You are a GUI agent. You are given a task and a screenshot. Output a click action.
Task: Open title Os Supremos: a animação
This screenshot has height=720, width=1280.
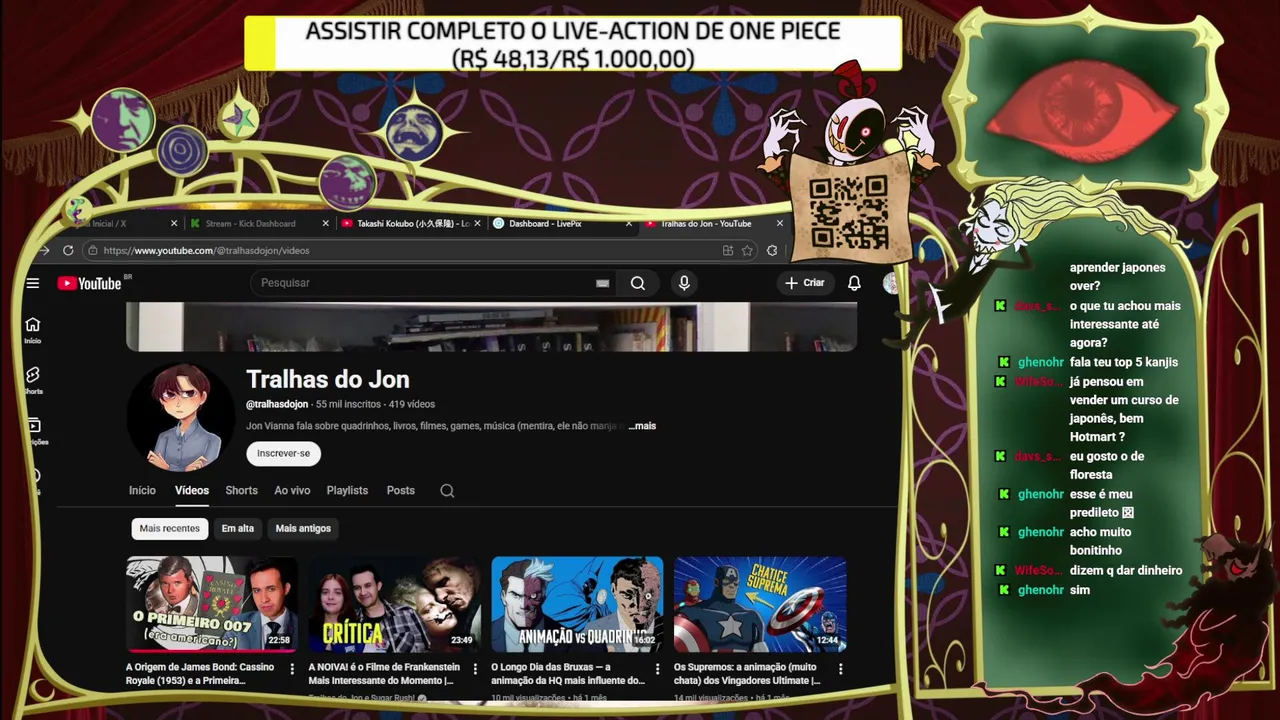[747, 674]
